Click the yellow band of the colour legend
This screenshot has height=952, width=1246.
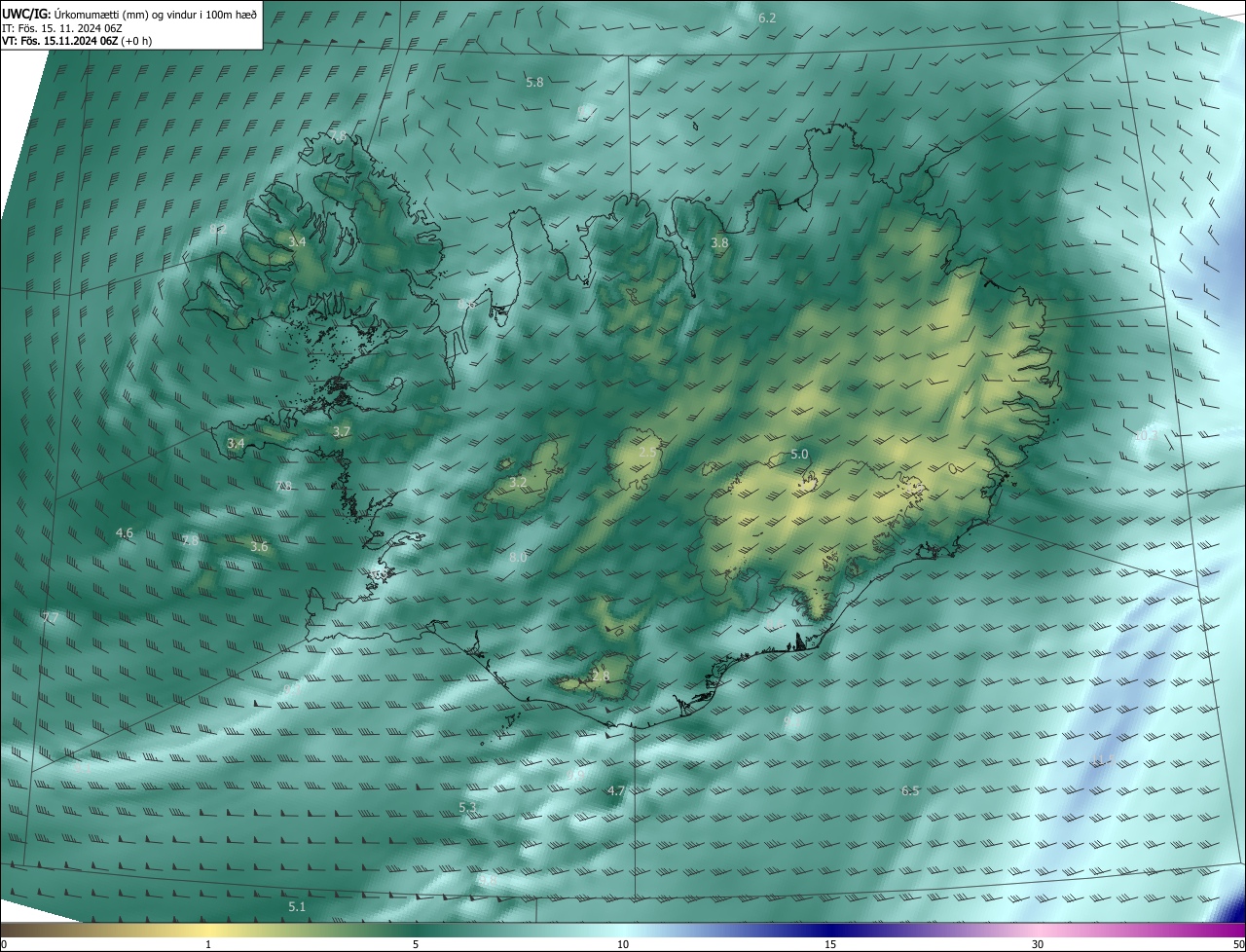(x=208, y=930)
